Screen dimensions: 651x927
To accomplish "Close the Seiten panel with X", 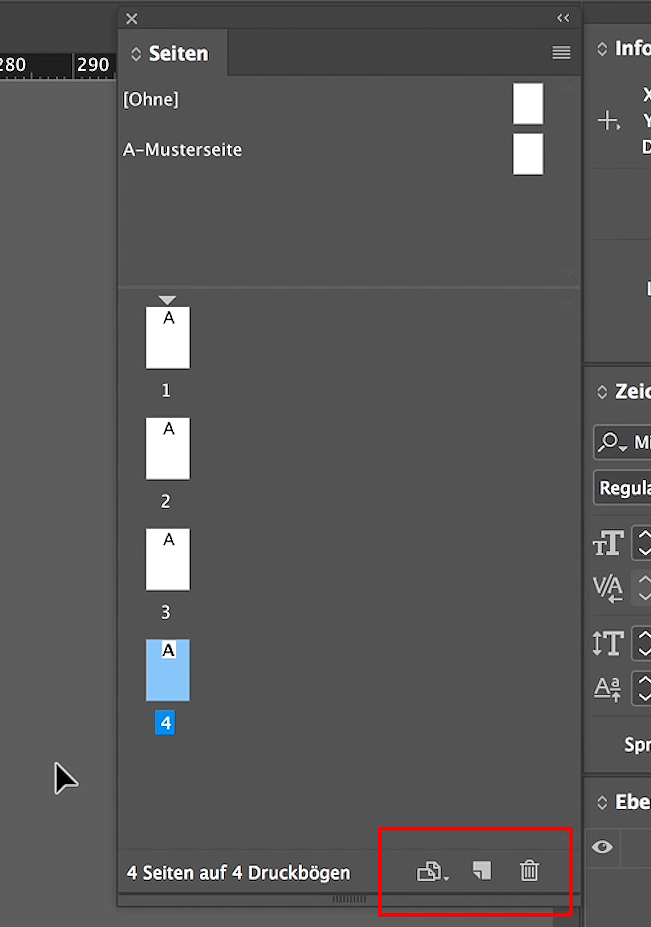I will point(132,18).
